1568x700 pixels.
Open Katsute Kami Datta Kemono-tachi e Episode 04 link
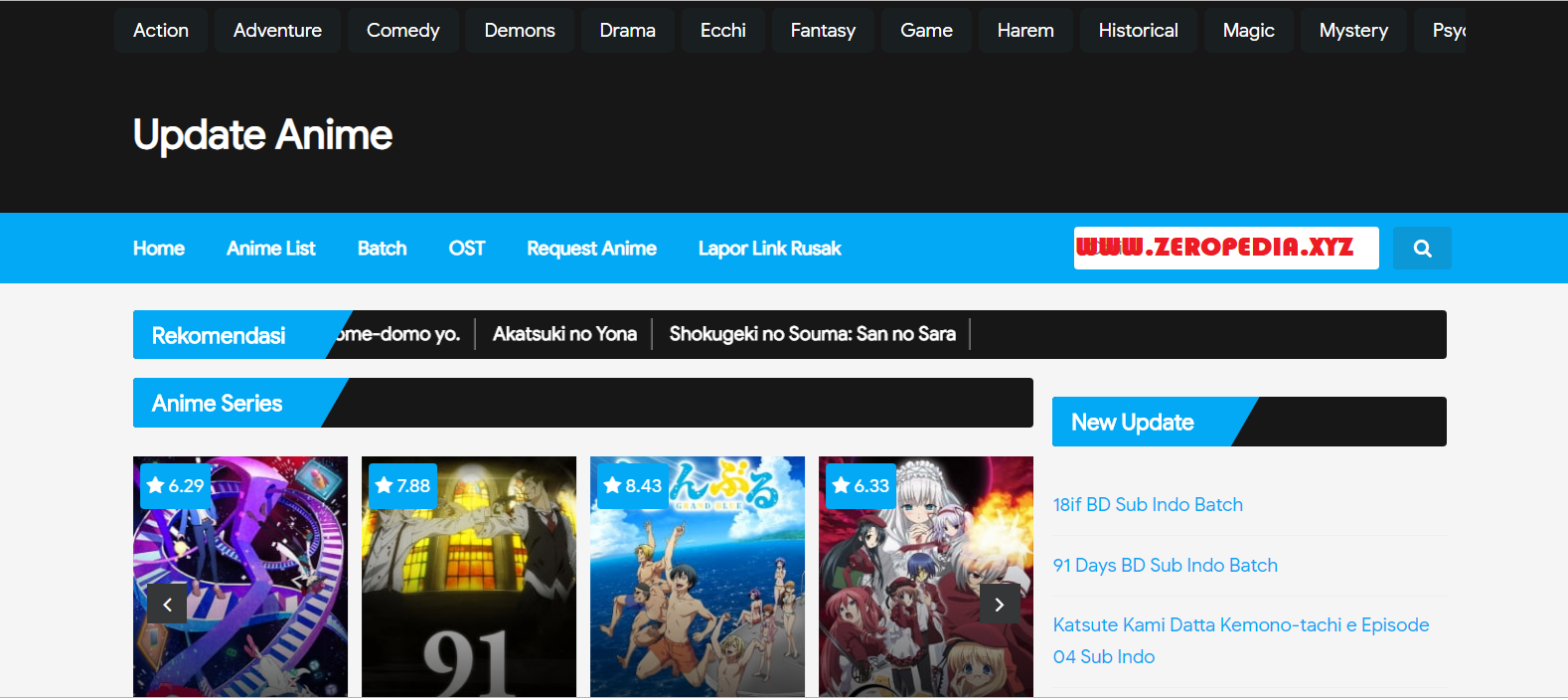click(x=1241, y=640)
